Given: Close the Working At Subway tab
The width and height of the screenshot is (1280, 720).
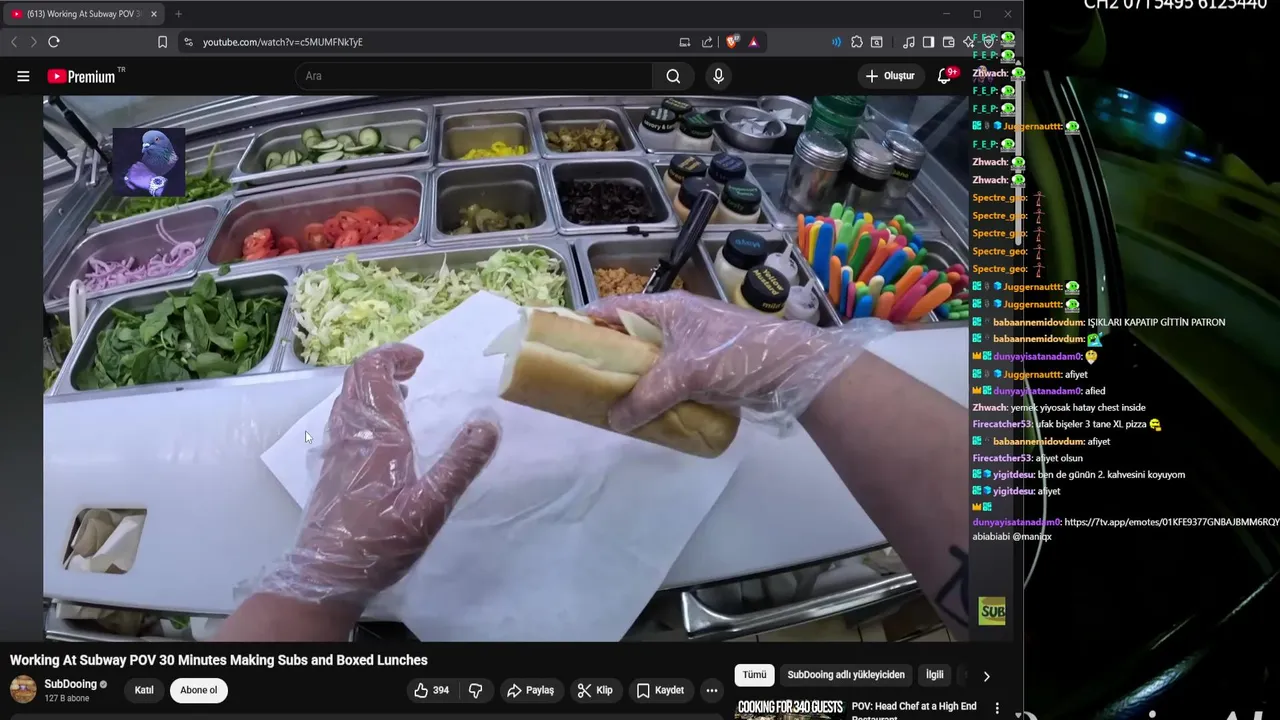Looking at the screenshot, I should tap(154, 14).
